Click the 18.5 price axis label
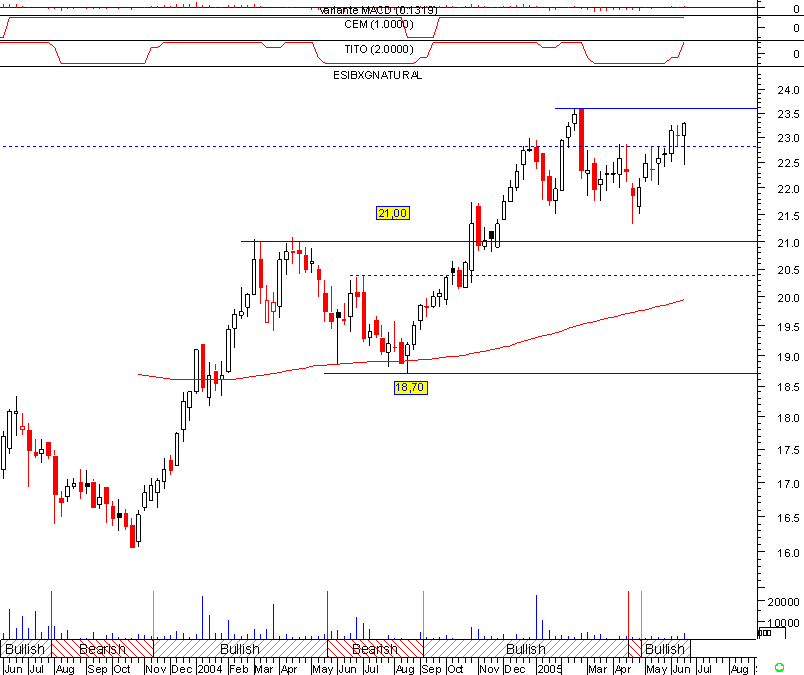 click(x=788, y=387)
